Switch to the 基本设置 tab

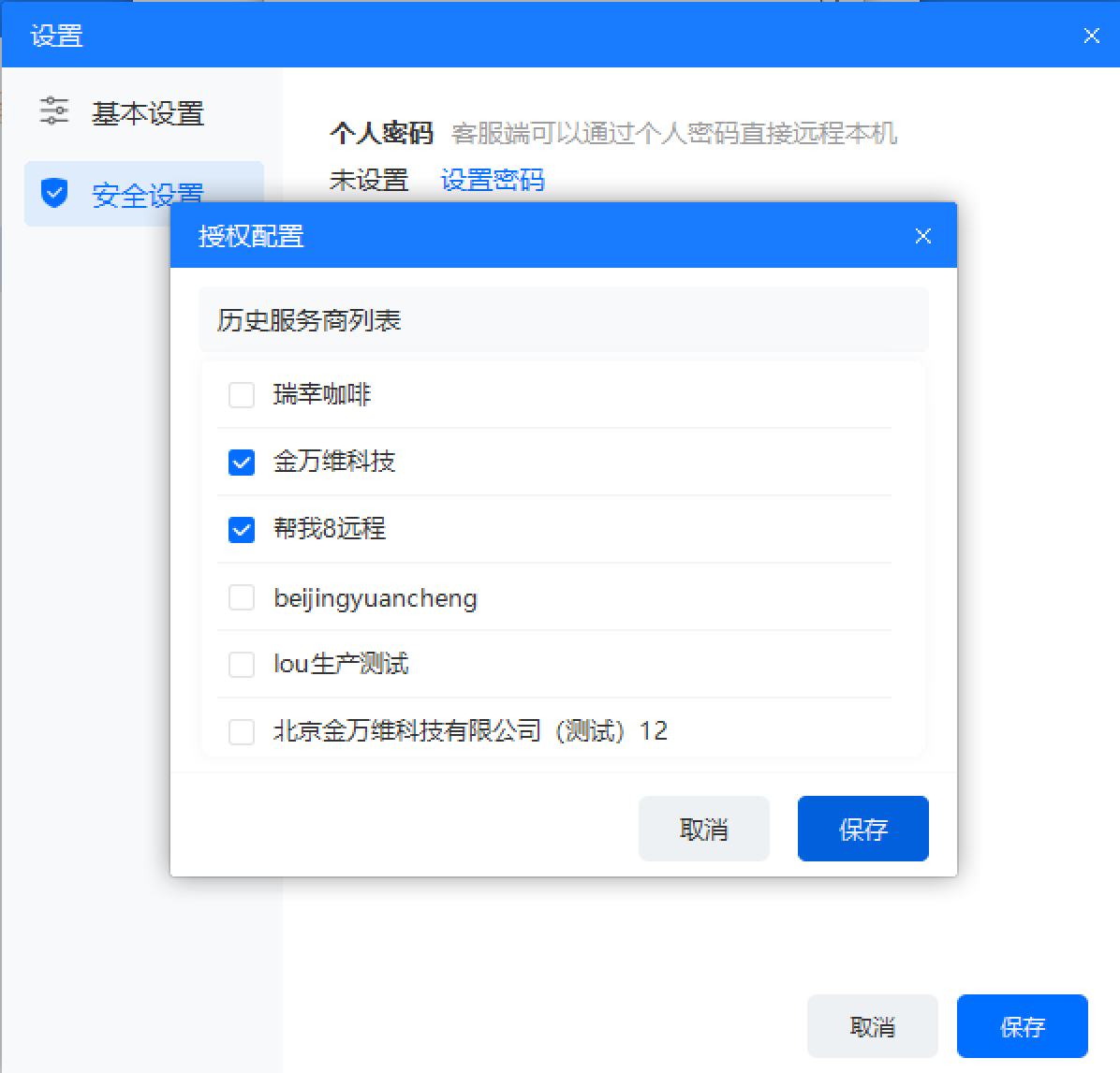[x=147, y=113]
